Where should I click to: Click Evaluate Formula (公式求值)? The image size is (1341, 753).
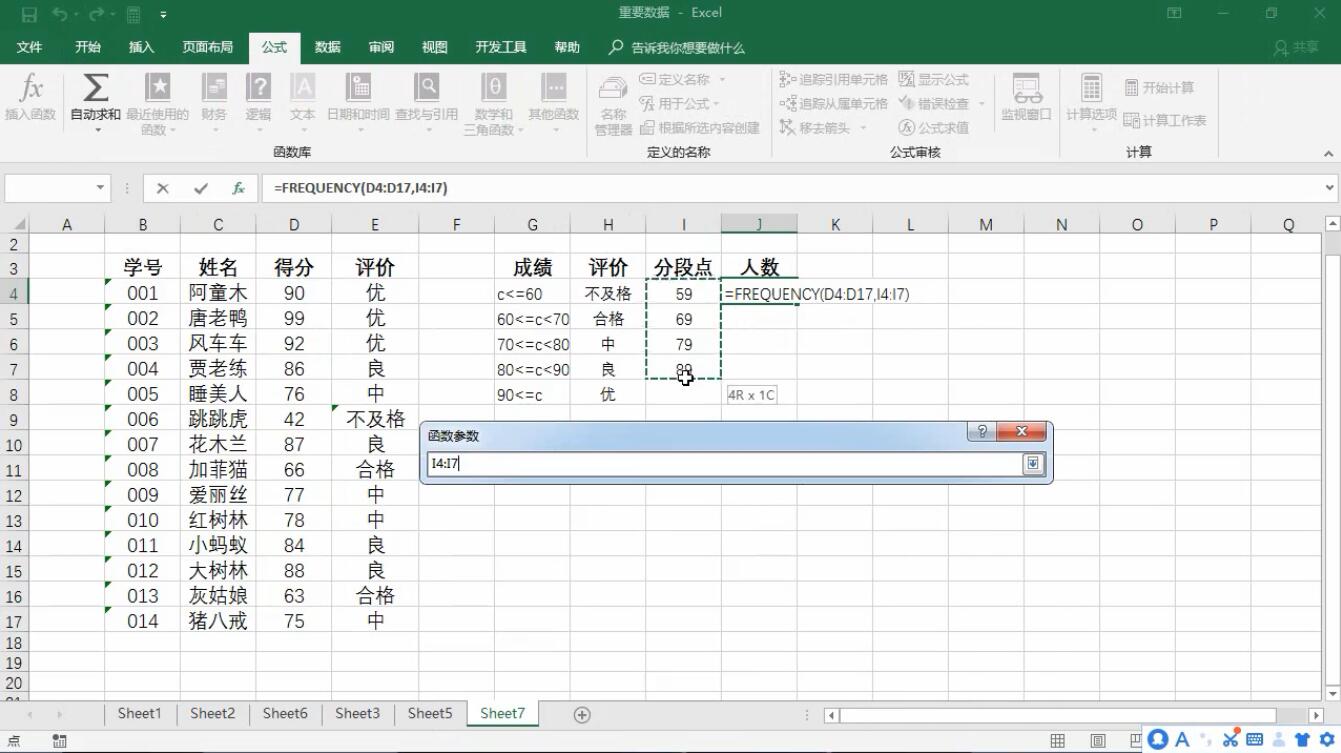coord(934,127)
